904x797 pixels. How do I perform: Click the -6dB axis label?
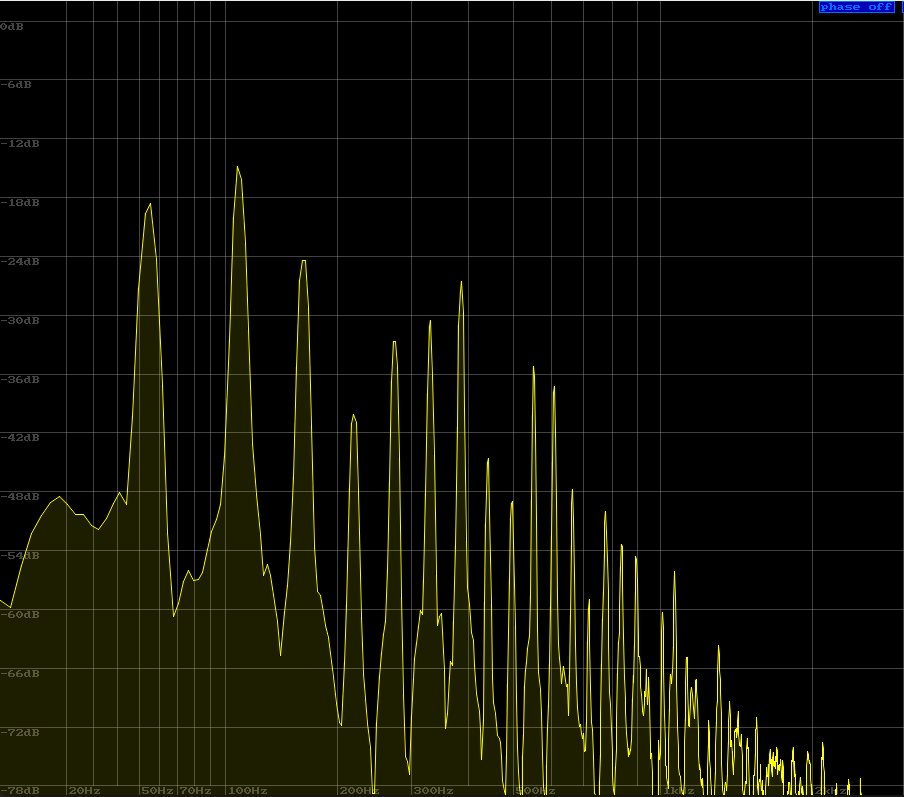pos(16,85)
